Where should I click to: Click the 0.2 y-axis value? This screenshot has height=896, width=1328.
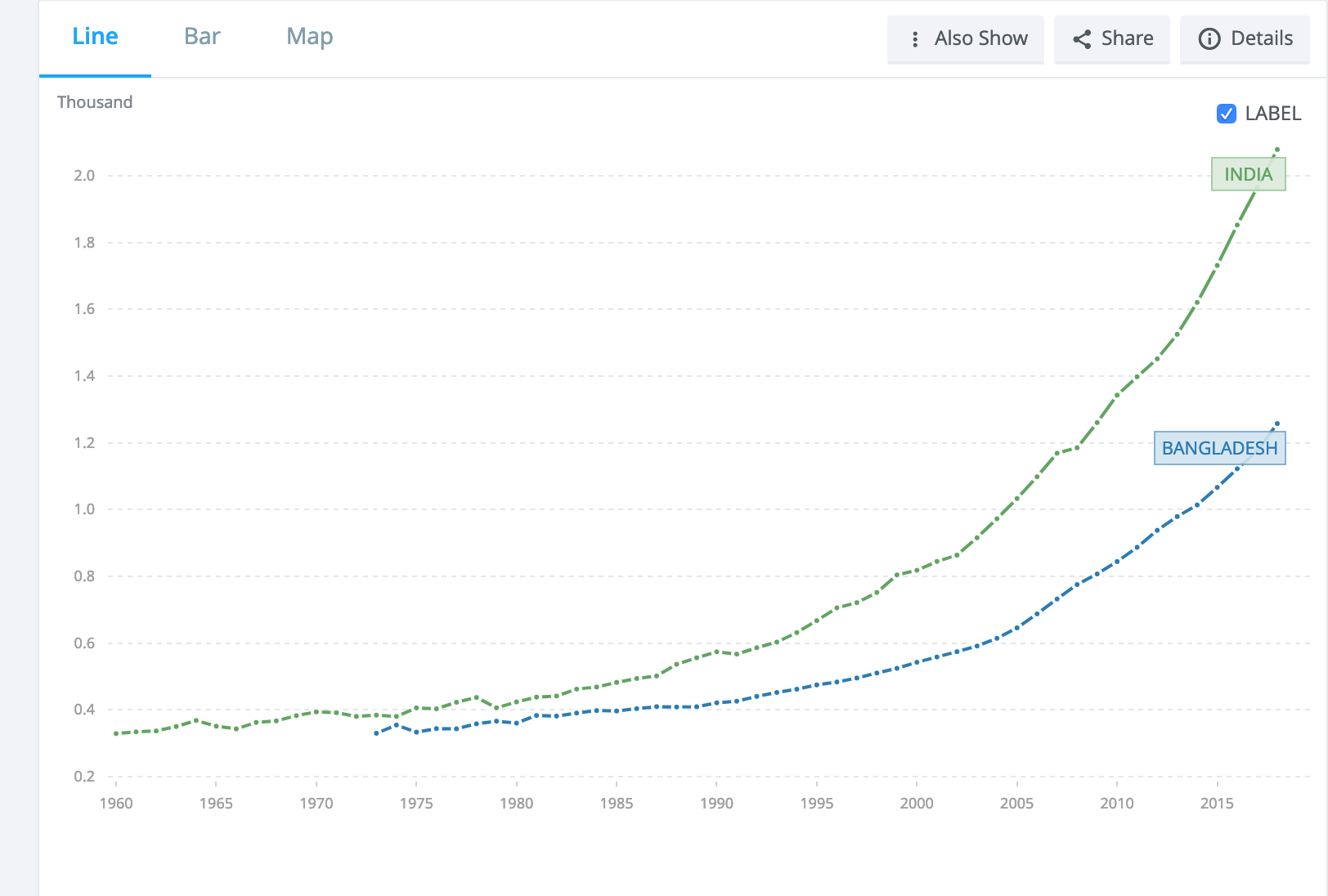pyautogui.click(x=84, y=777)
